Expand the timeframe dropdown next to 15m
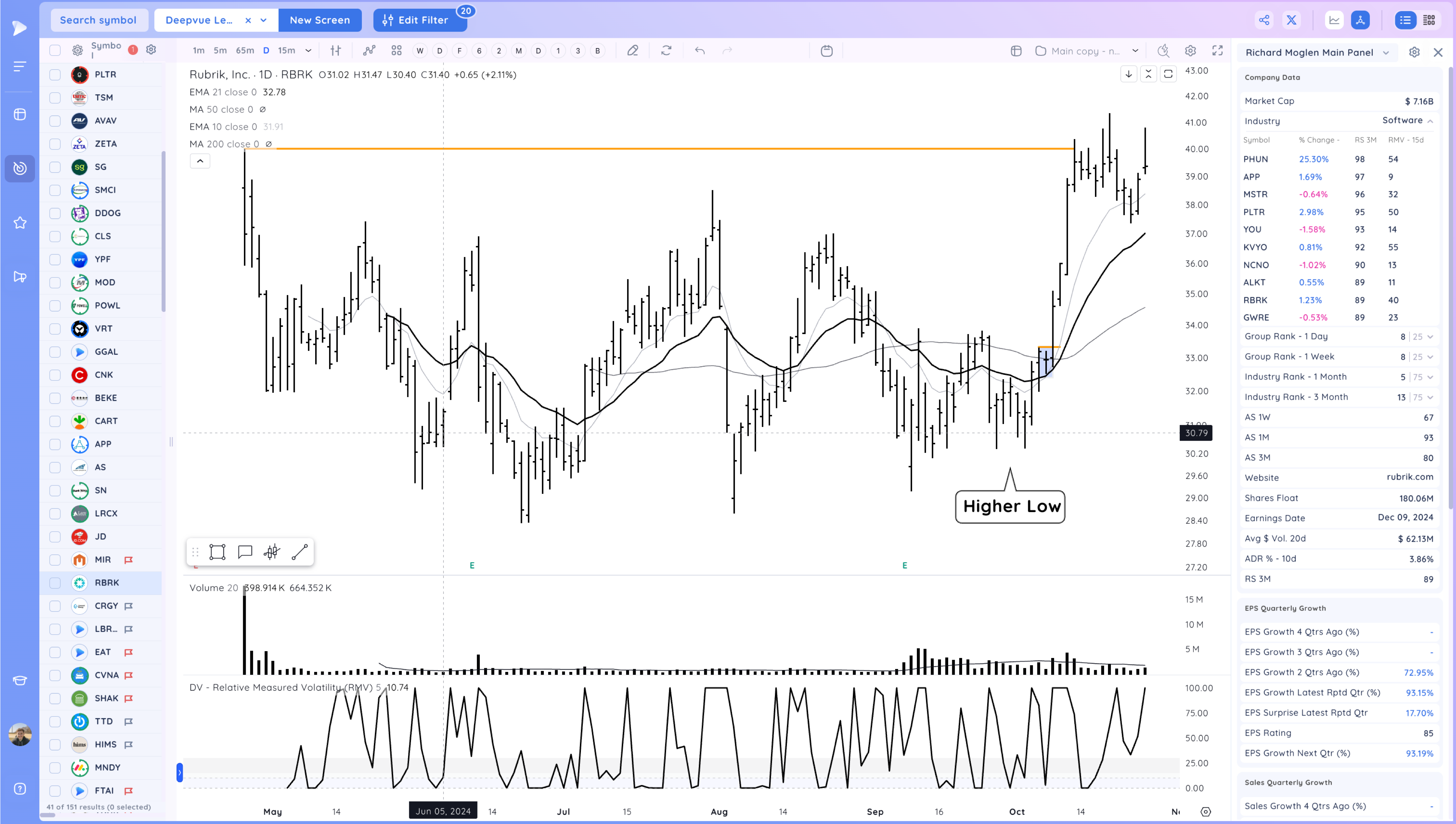This screenshot has height=824, width=1456. pos(308,51)
